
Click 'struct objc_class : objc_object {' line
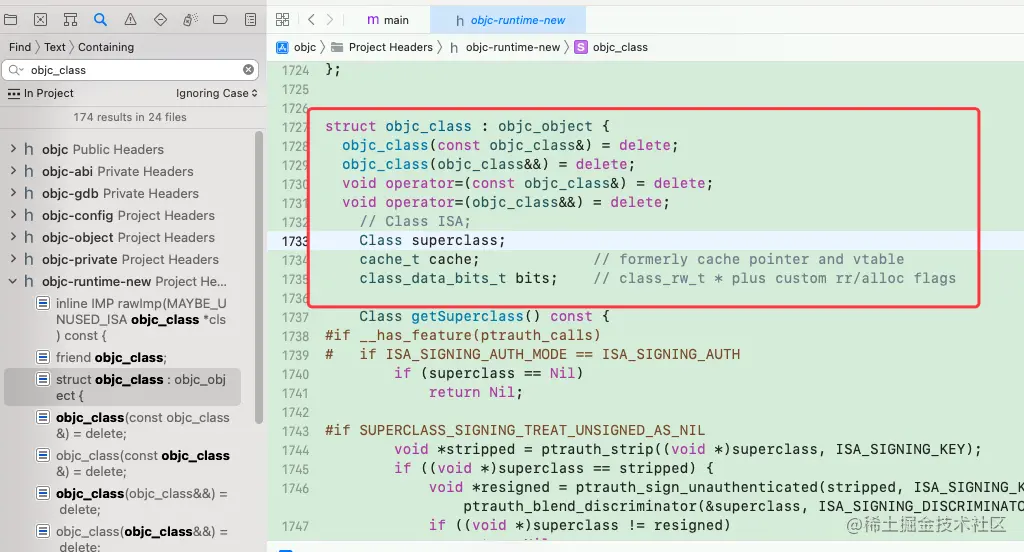click(467, 126)
